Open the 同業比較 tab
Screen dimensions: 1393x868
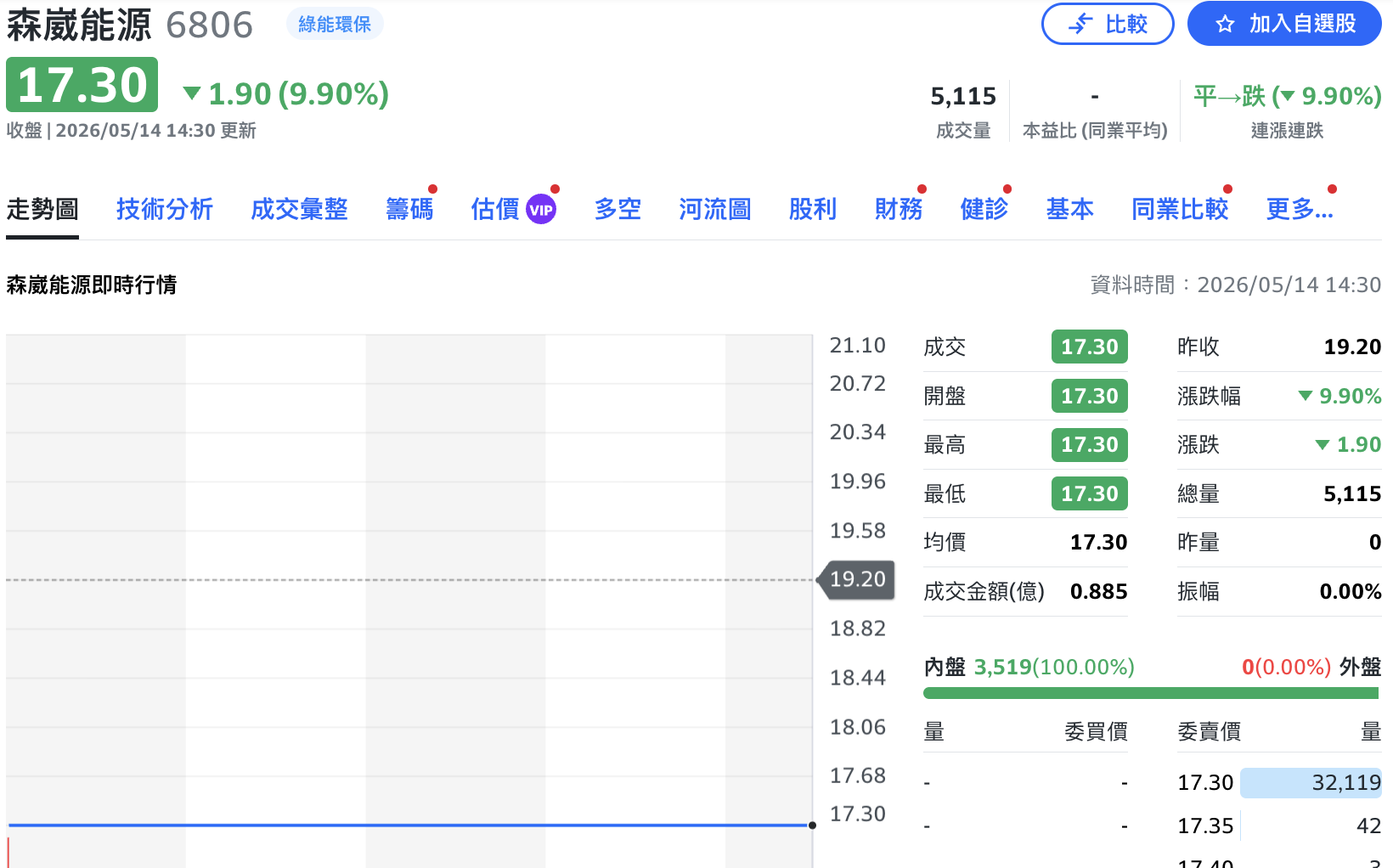pos(1180,209)
